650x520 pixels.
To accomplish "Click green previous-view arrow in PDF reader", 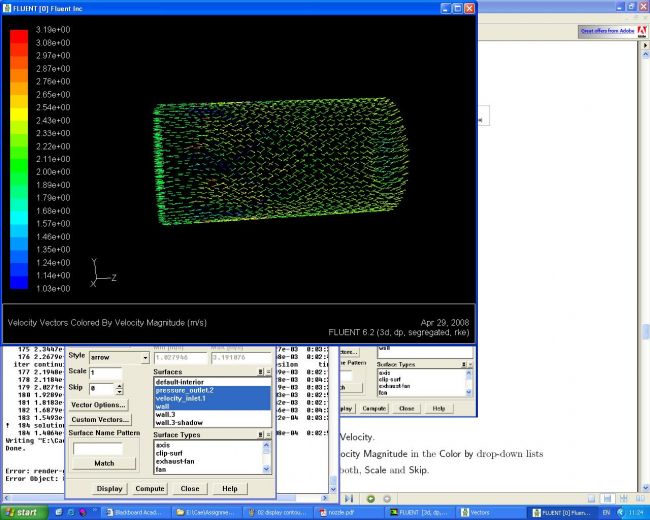I will 371,499.
